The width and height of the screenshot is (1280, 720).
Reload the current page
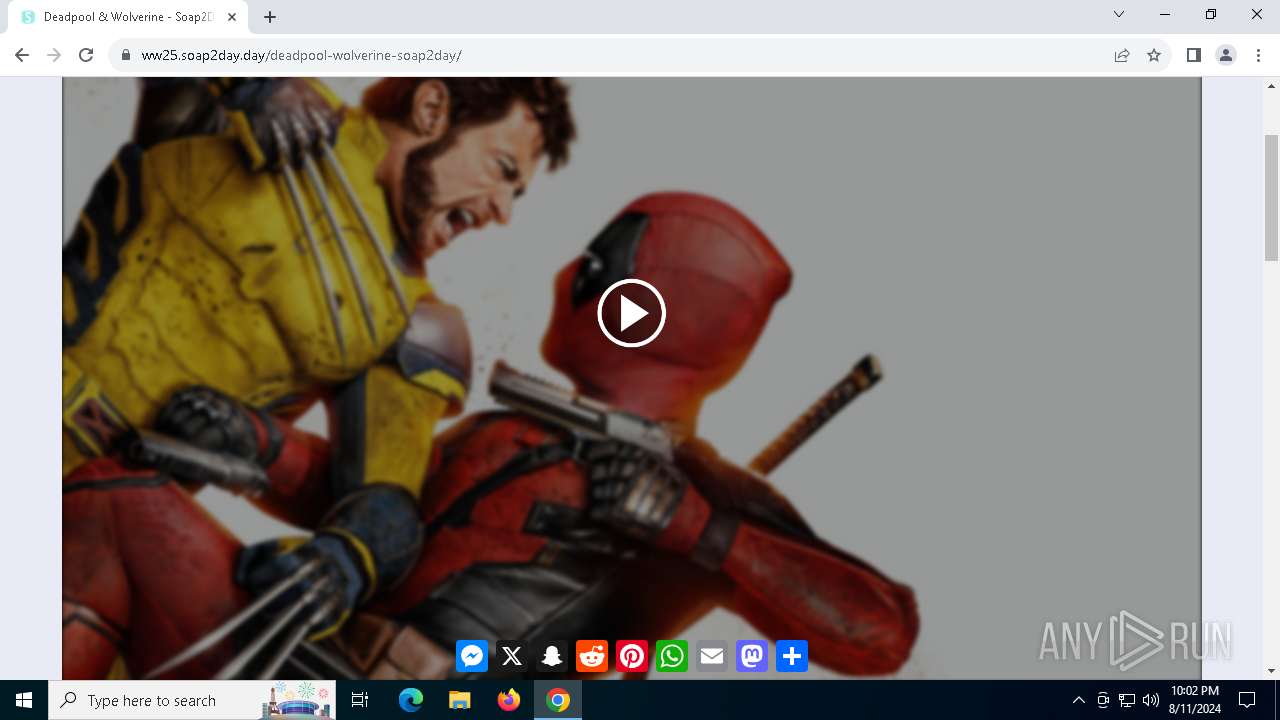click(86, 55)
